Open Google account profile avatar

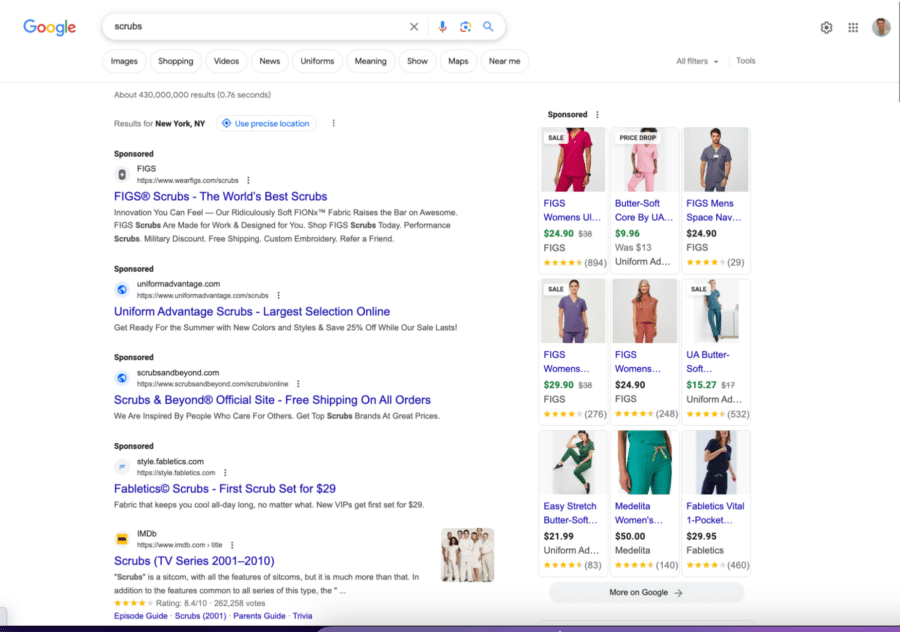(881, 27)
